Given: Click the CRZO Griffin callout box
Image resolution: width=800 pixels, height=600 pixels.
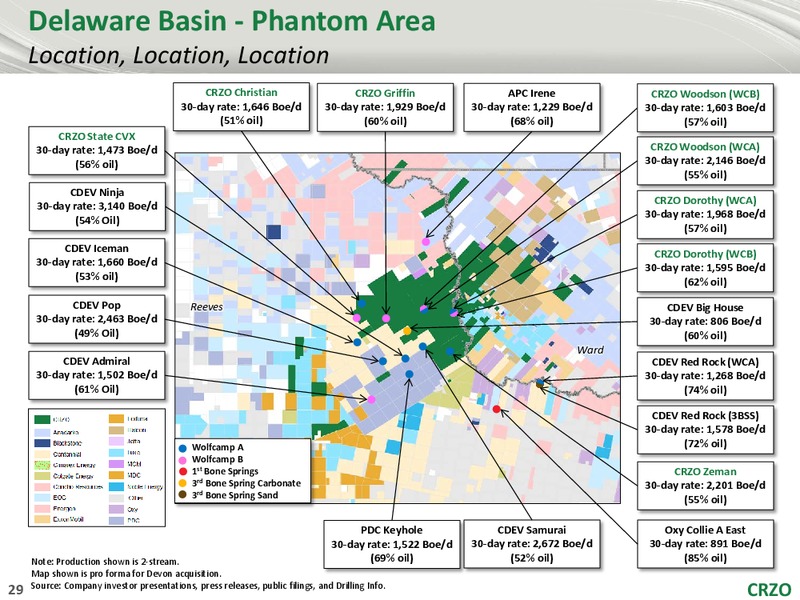Looking at the screenshot, I should coord(385,107).
